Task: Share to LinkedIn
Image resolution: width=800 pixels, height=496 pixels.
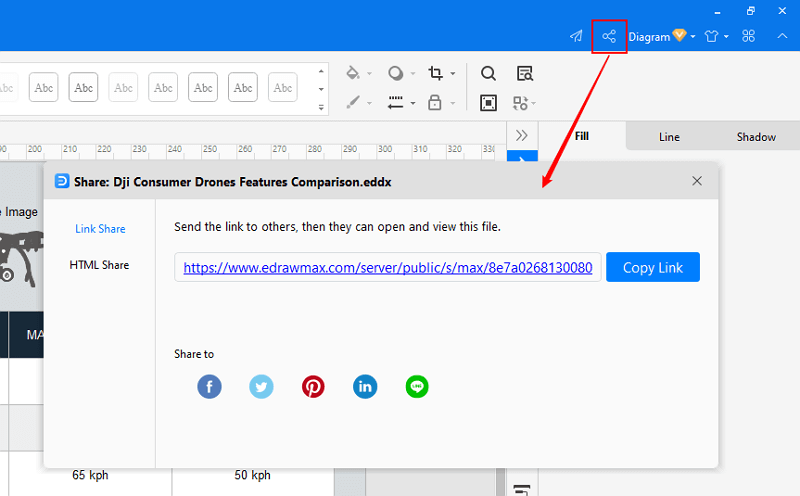Action: (x=365, y=386)
